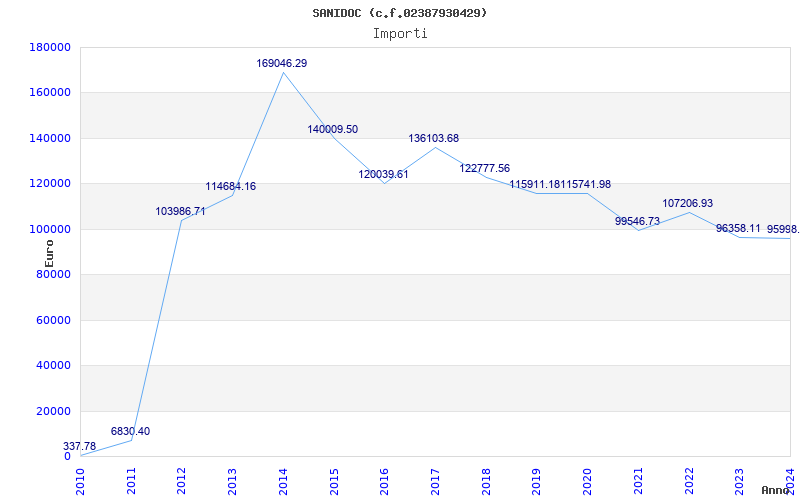Click the Anno axis label
Viewport: 800px width, 500px height.
pos(776,490)
